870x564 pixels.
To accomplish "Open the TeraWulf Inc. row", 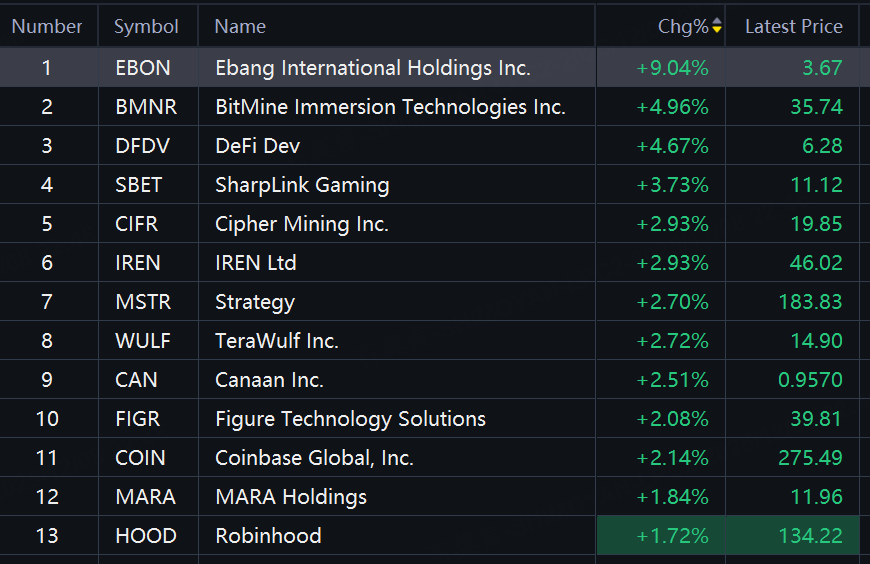I will click(x=277, y=341).
